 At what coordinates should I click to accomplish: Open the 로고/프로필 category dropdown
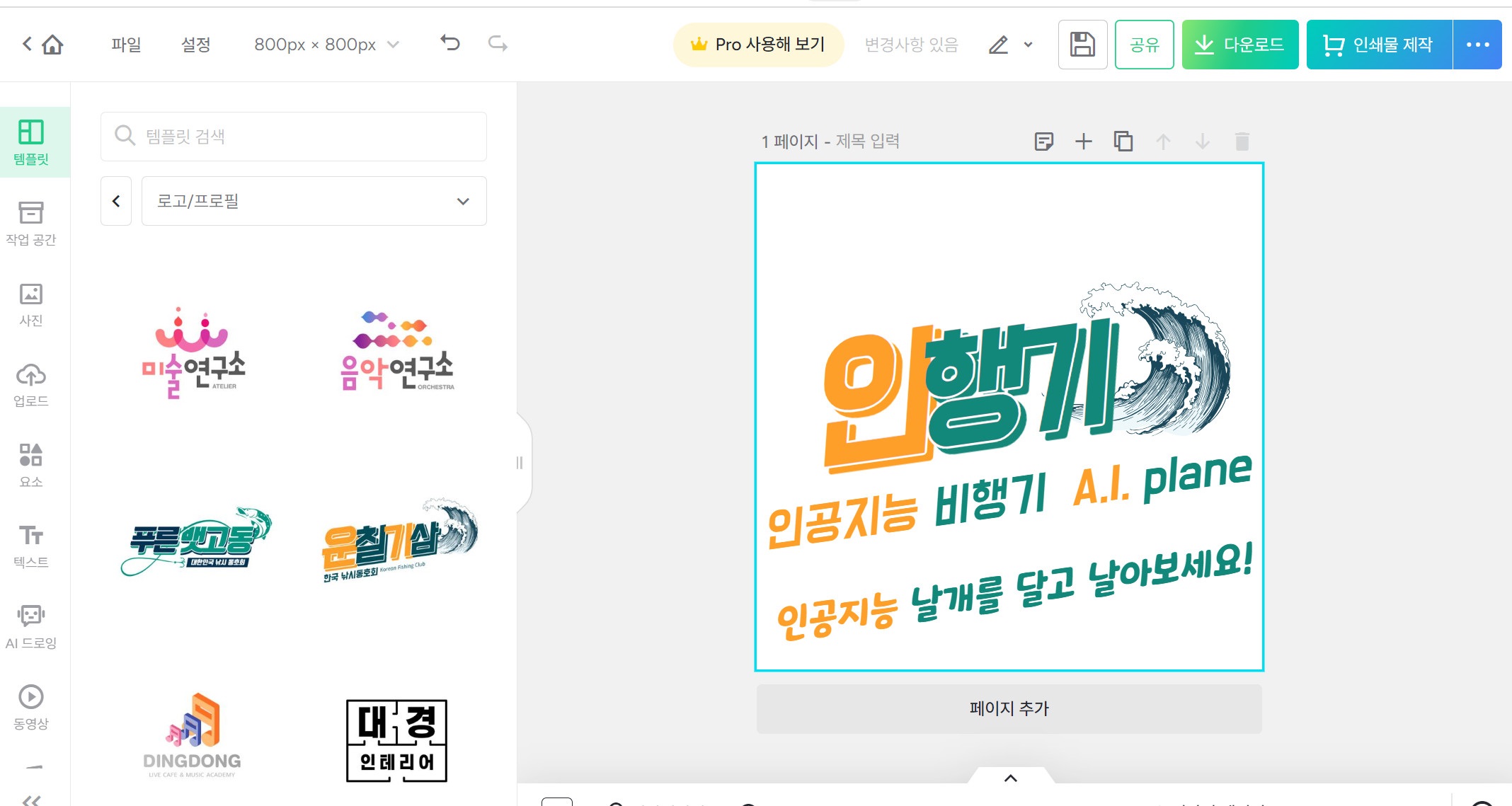click(314, 201)
